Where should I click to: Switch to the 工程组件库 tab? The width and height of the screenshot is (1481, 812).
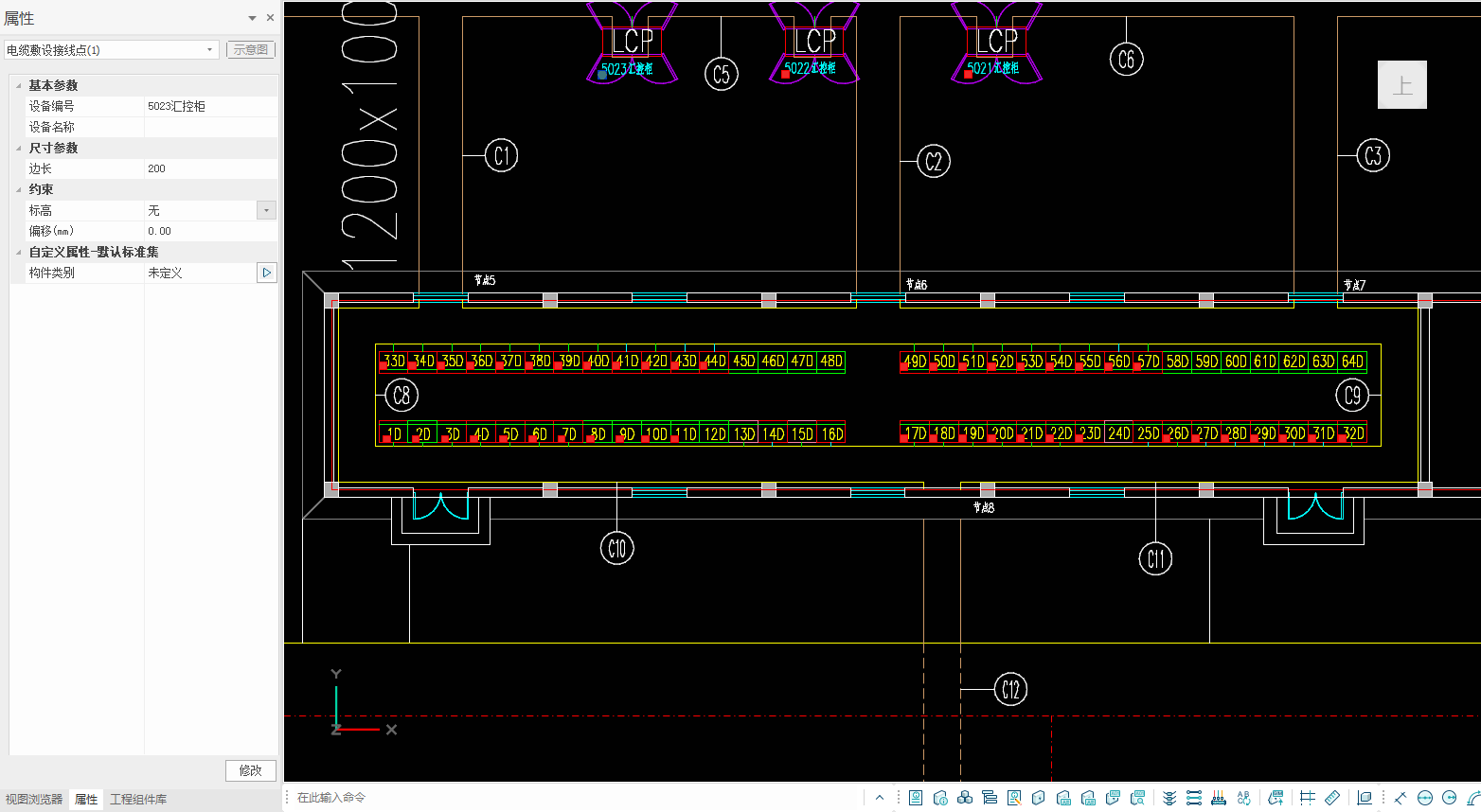click(x=138, y=800)
